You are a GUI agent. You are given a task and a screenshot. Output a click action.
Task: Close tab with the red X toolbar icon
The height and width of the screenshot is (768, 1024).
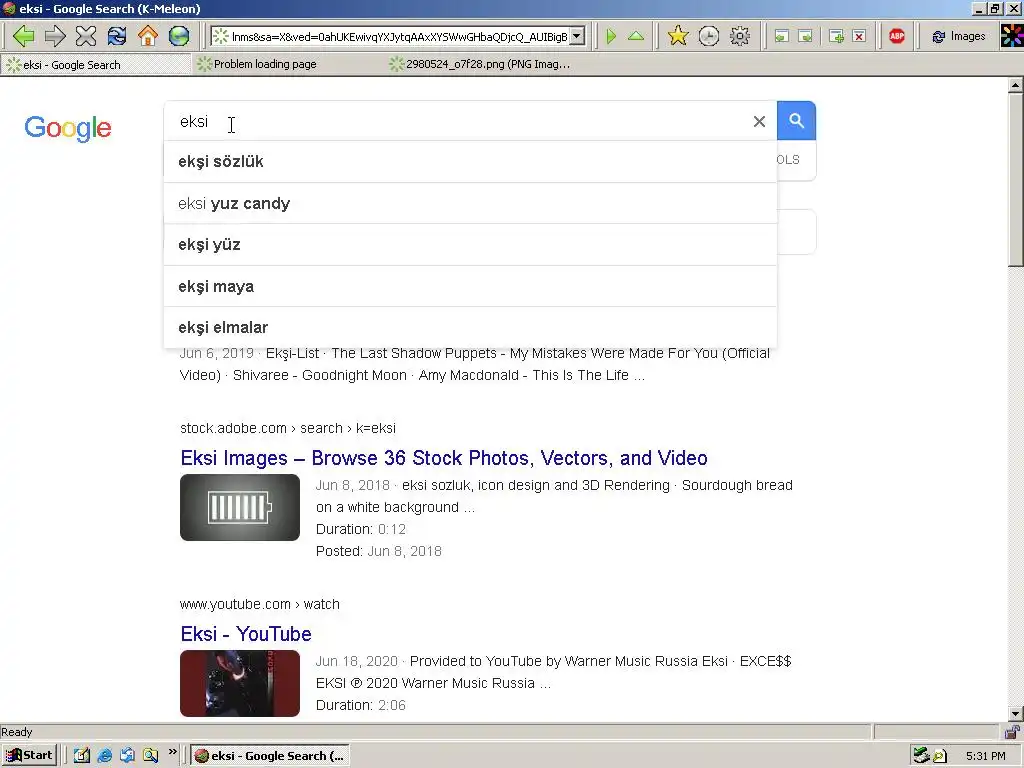click(x=859, y=37)
